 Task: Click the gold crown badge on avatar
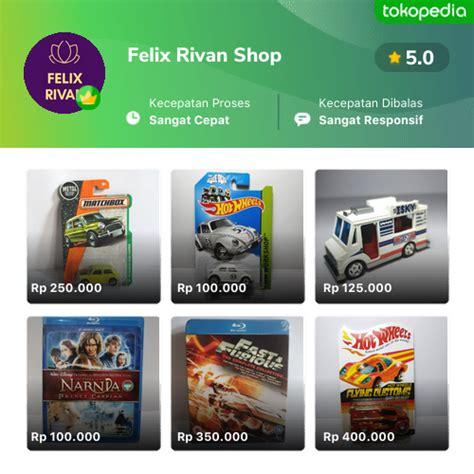tap(88, 98)
